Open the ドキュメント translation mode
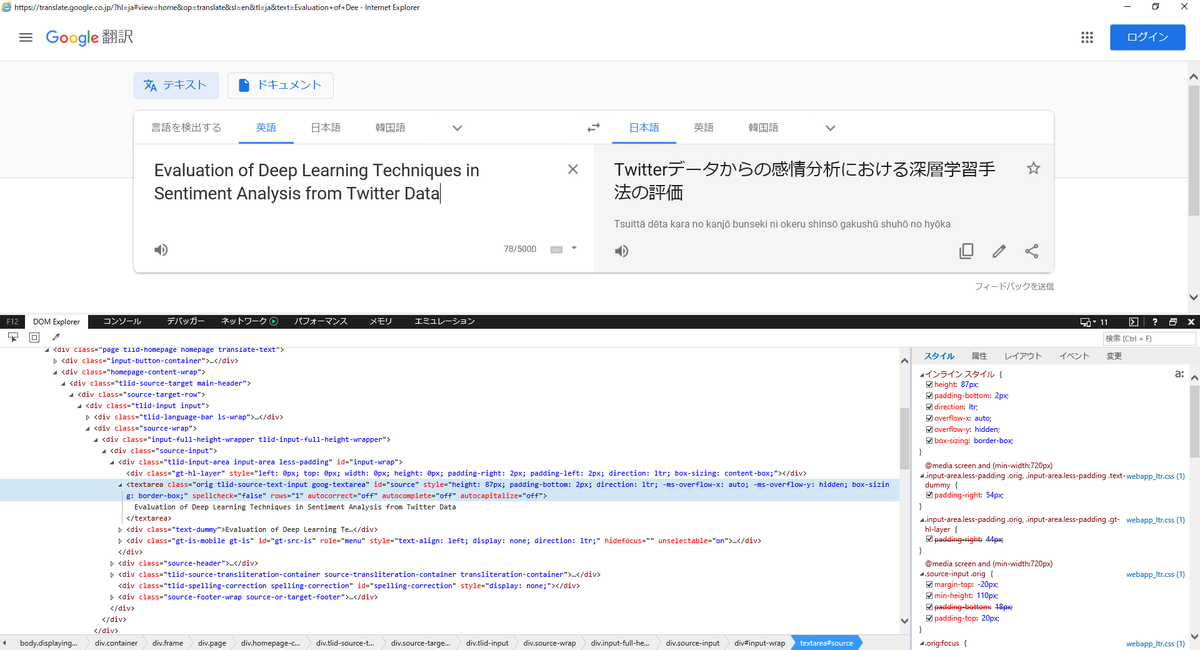Viewport: 1200px width, 650px height. pyautogui.click(x=280, y=86)
